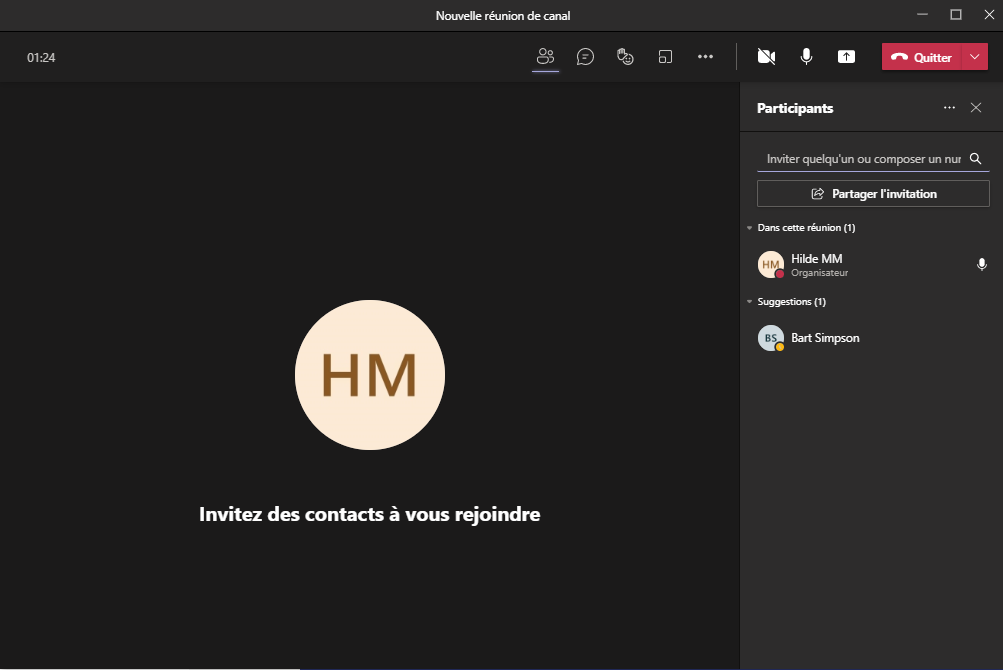Click Partager l'invitation button
The height and width of the screenshot is (670, 1003).
coord(873,194)
